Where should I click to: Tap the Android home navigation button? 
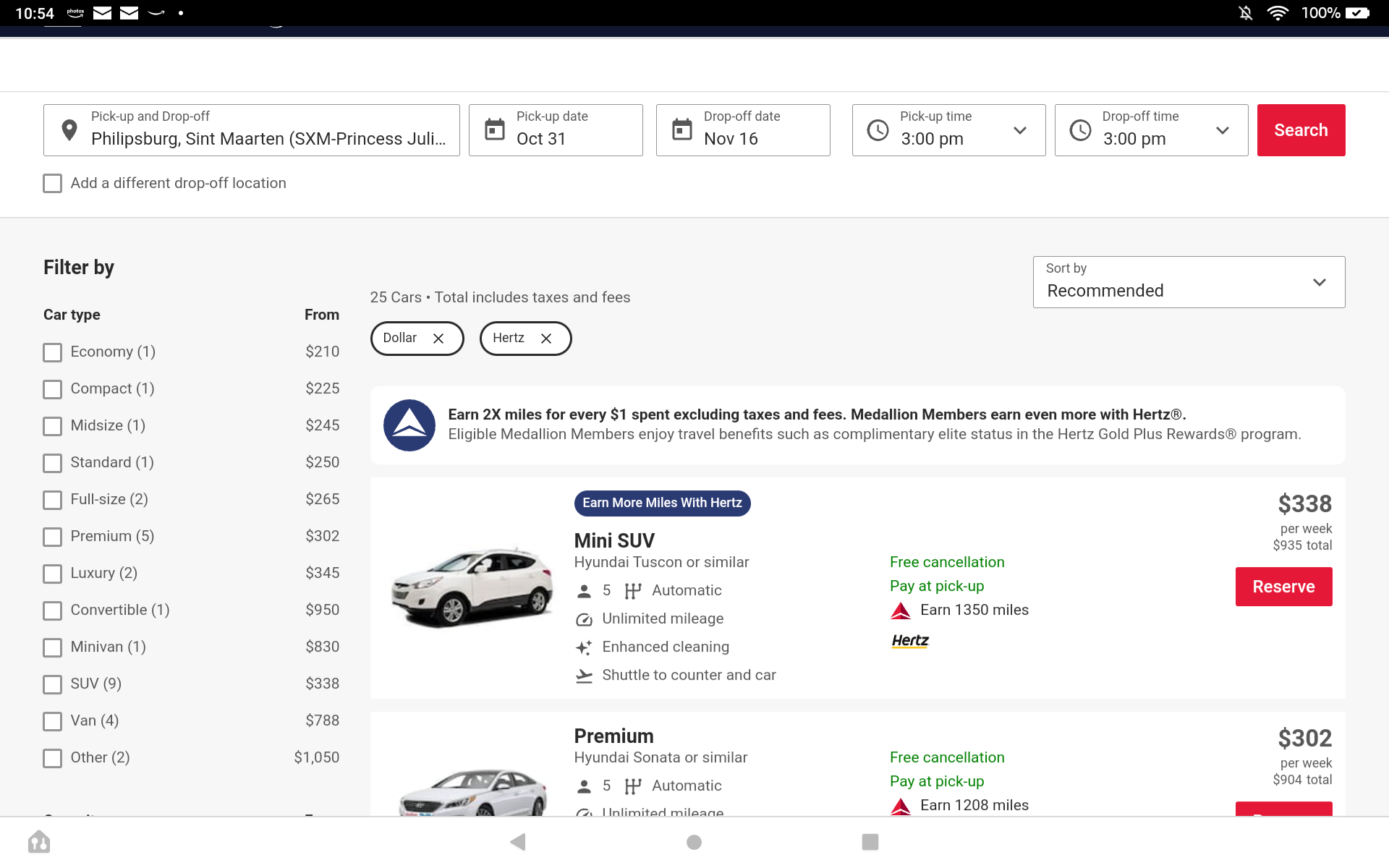694,842
